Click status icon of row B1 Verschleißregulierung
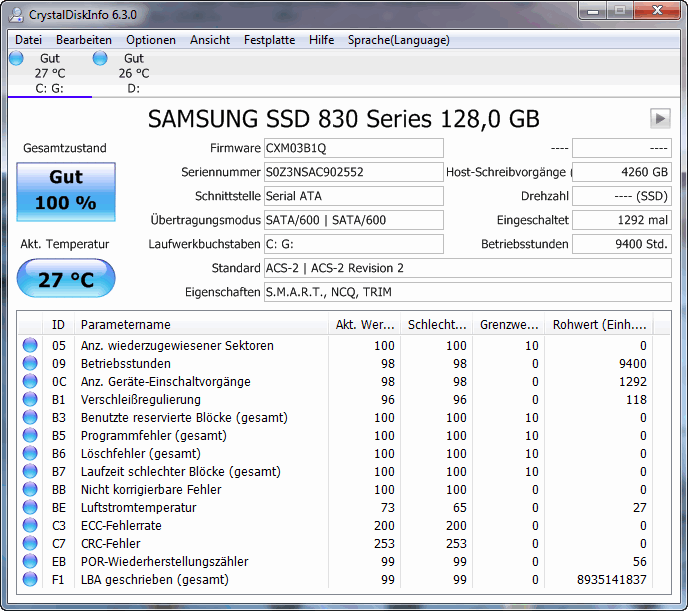Screen dimensions: 688x611 click(x=30, y=399)
